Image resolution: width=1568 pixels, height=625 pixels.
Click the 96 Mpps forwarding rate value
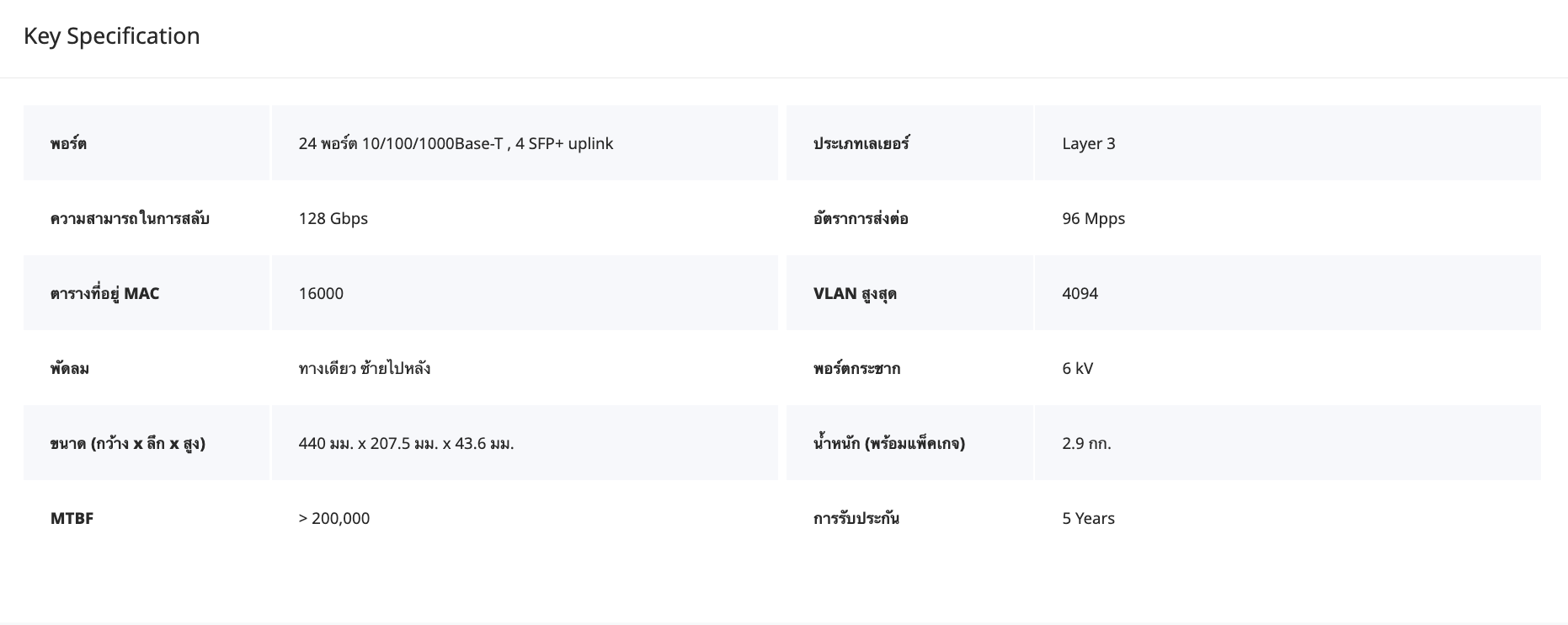1093,218
